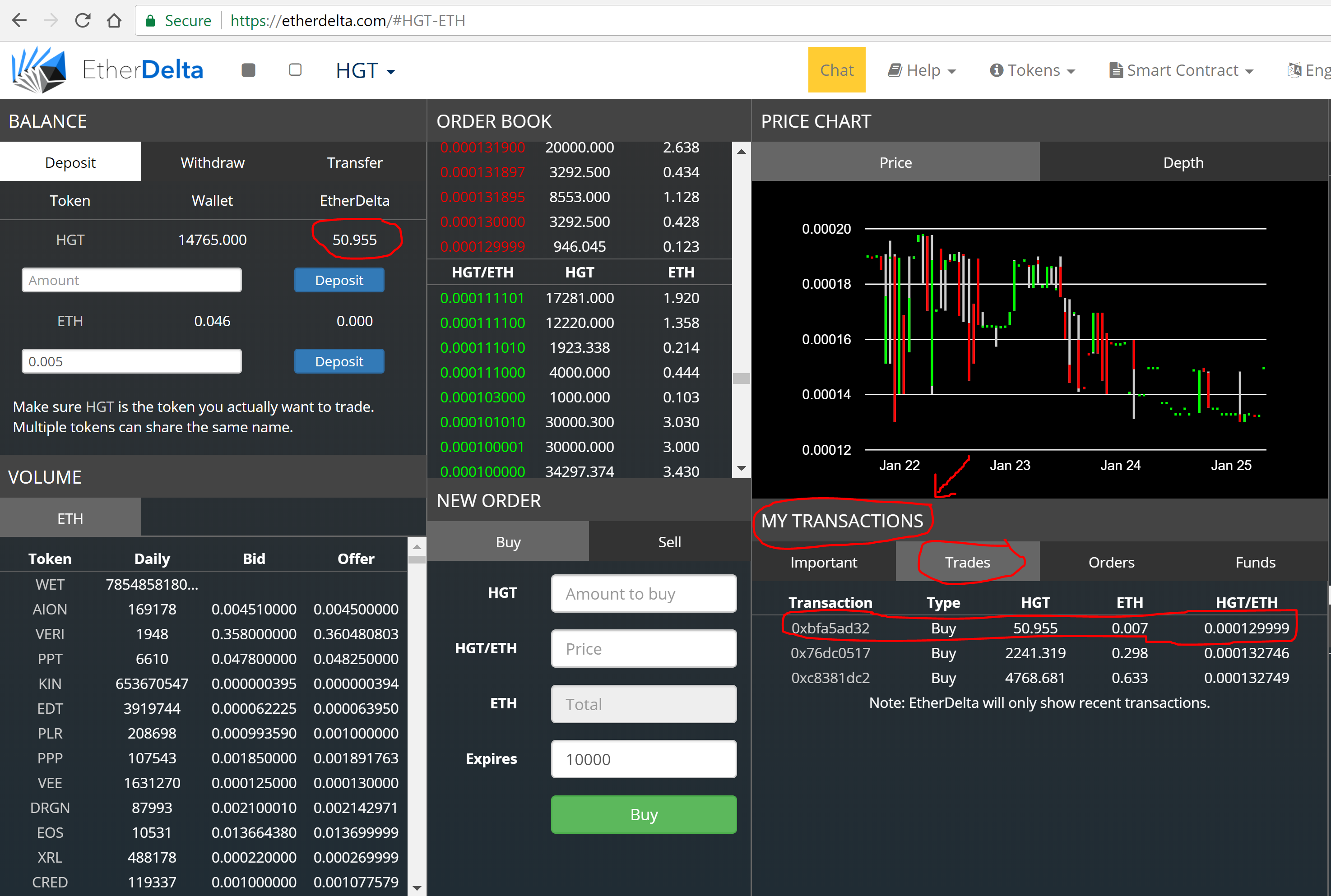Click the HGT link in the warning text
The width and height of the screenshot is (1331, 896).
99,407
